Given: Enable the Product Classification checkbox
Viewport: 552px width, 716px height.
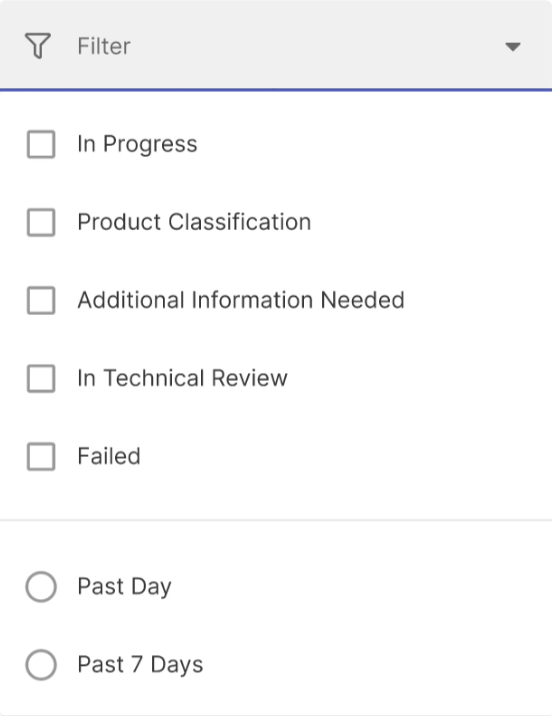Looking at the screenshot, I should [x=41, y=222].
